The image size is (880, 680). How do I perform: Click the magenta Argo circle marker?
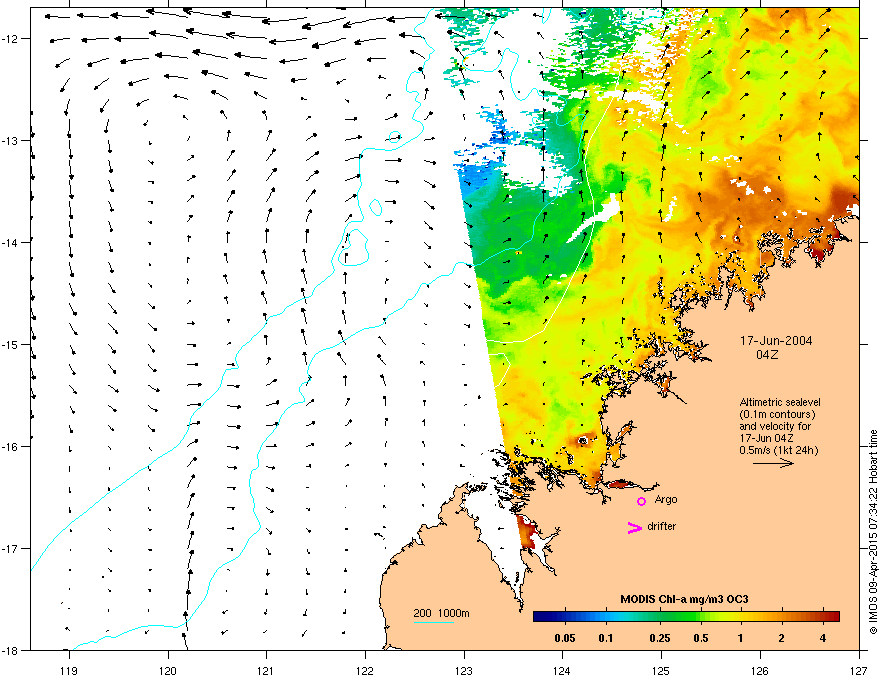(x=641, y=501)
